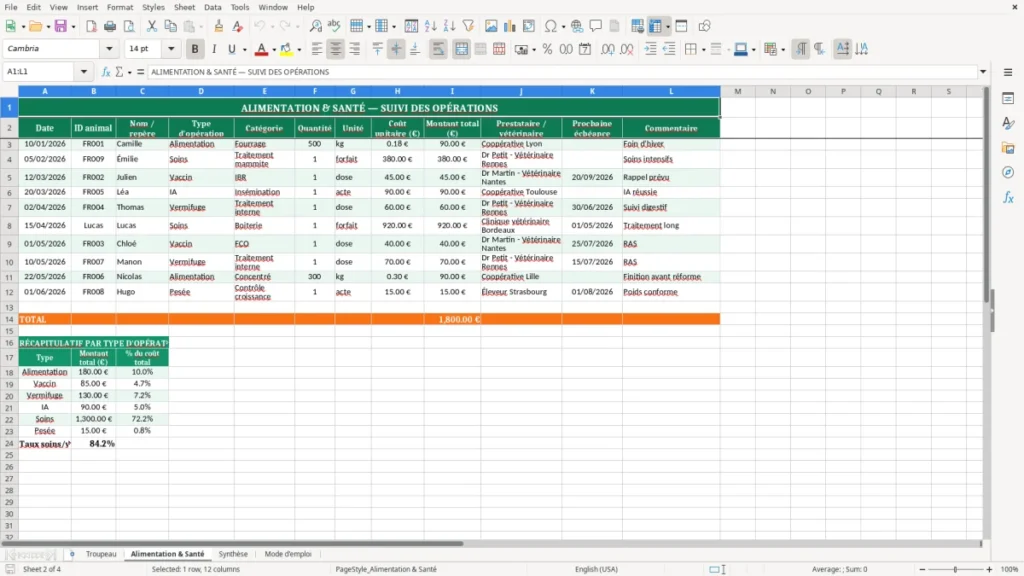Screen dimensions: 1024x576
Task: Click the Open folder icon
Action: click(x=35, y=26)
